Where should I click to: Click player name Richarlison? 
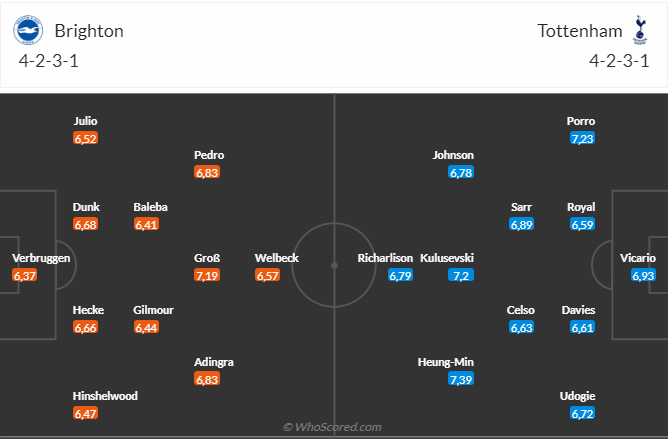tap(385, 258)
